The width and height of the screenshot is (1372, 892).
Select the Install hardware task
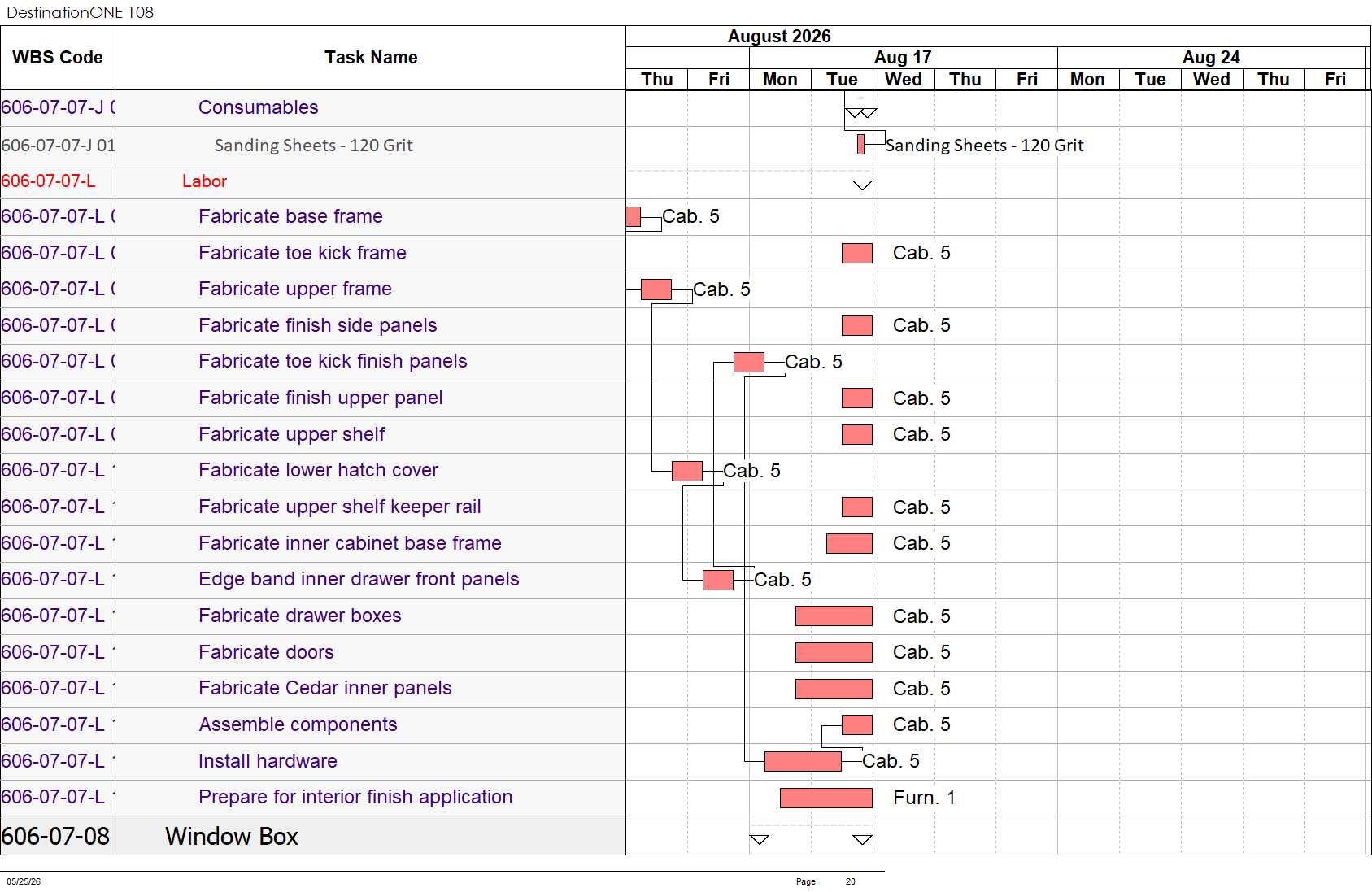(268, 761)
